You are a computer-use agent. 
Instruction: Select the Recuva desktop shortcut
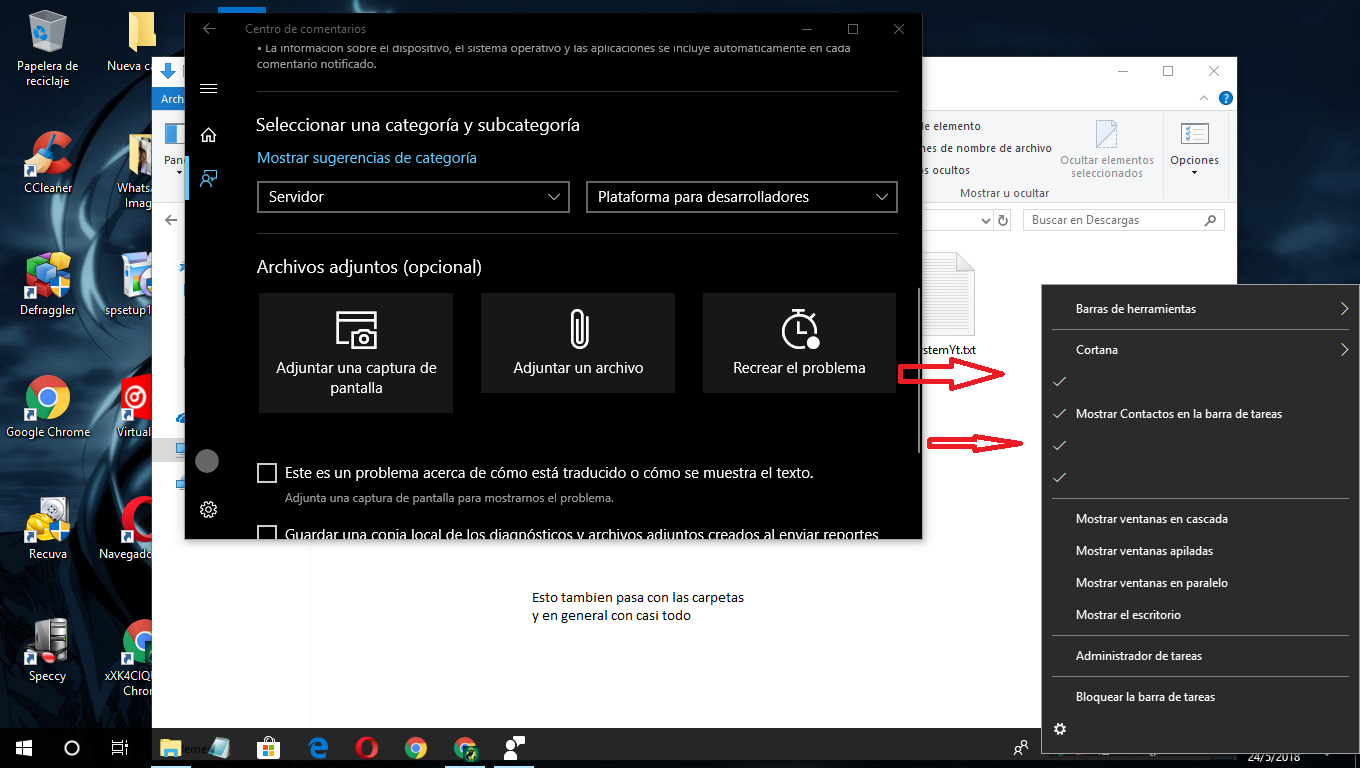pos(48,529)
